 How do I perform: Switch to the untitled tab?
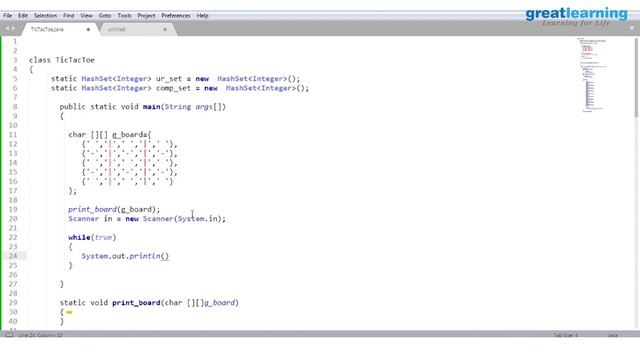137,29
